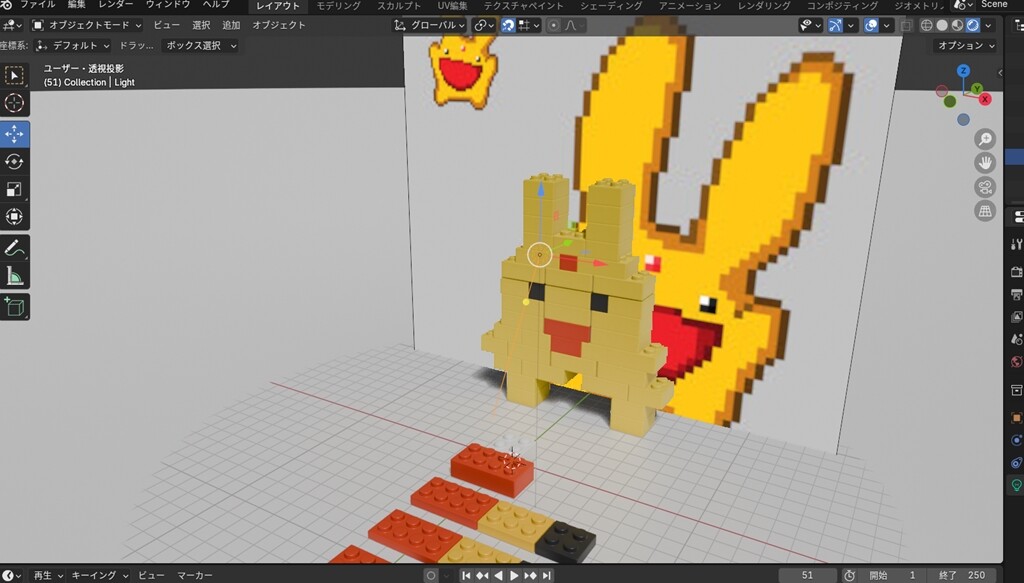Image resolution: width=1024 pixels, height=583 pixels.
Task: Activate the Scale tool
Action: [x=14, y=189]
